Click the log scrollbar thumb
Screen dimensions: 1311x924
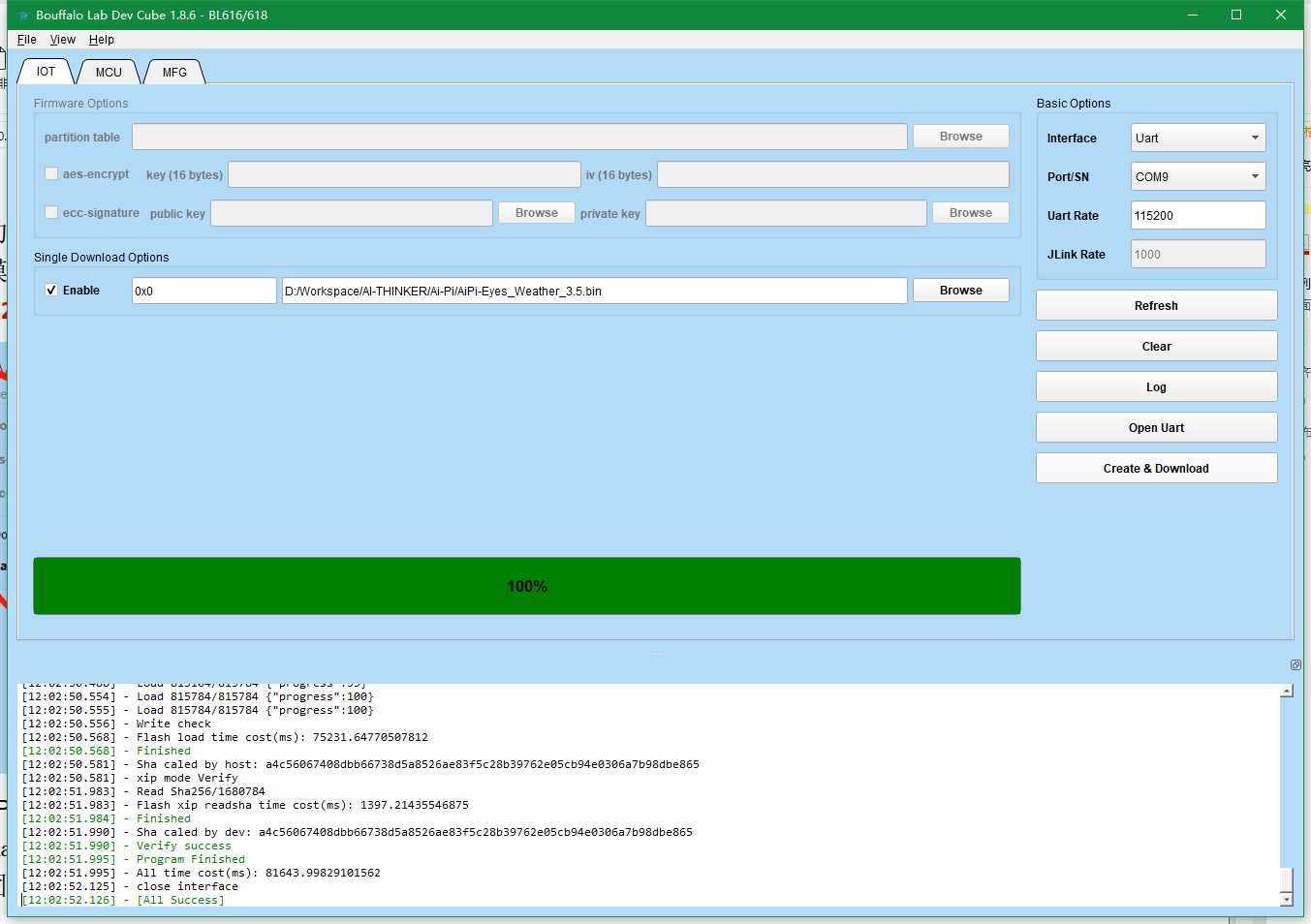point(1287,879)
